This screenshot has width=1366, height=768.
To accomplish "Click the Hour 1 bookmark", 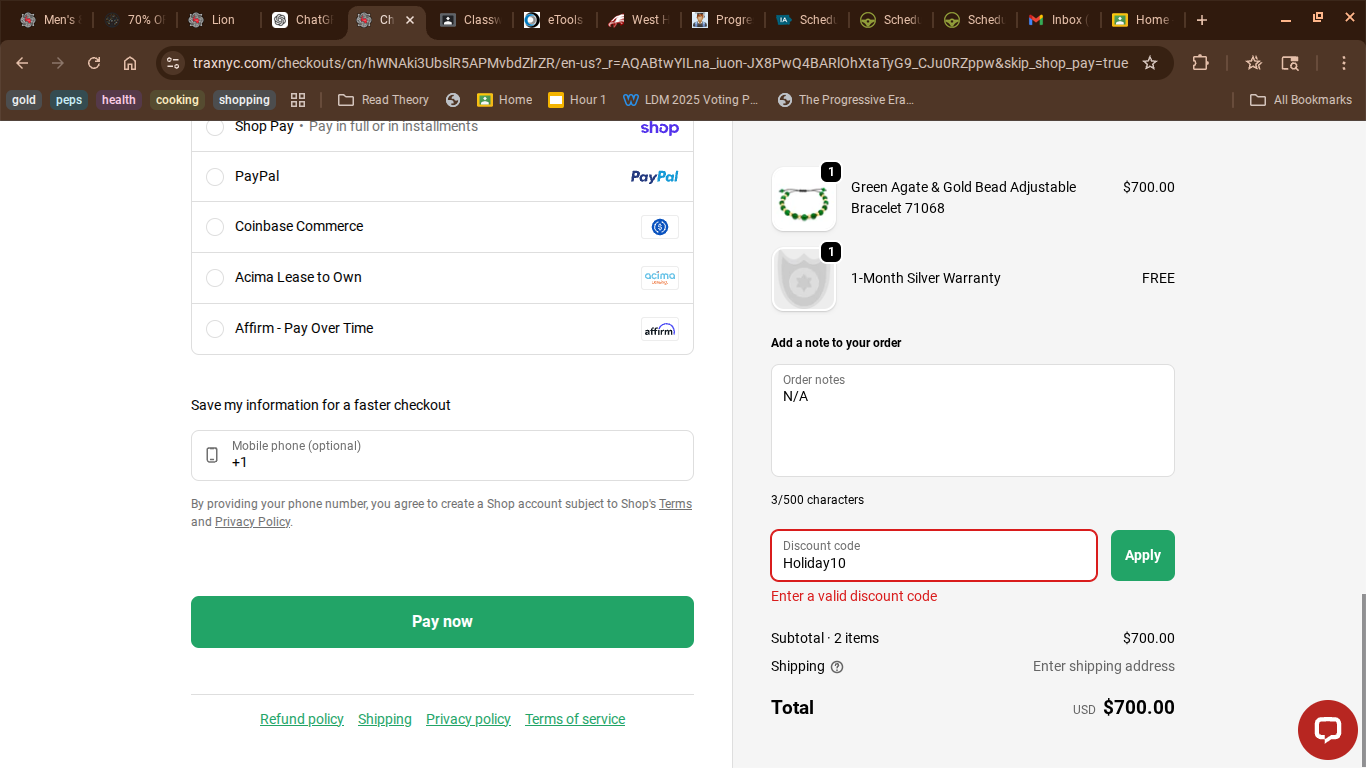I will point(577,100).
